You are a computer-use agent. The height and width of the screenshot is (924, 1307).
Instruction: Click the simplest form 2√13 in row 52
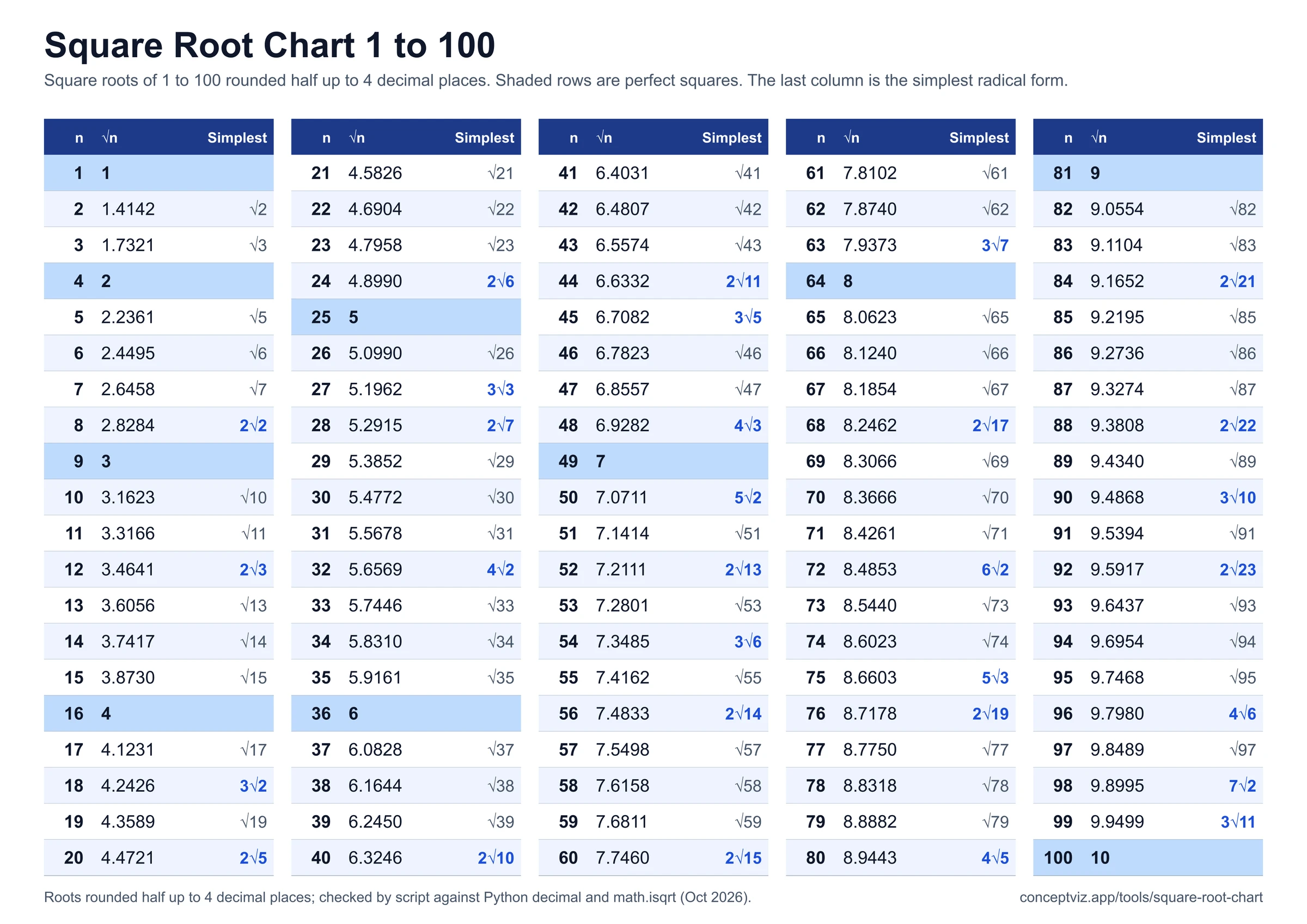coord(743,570)
